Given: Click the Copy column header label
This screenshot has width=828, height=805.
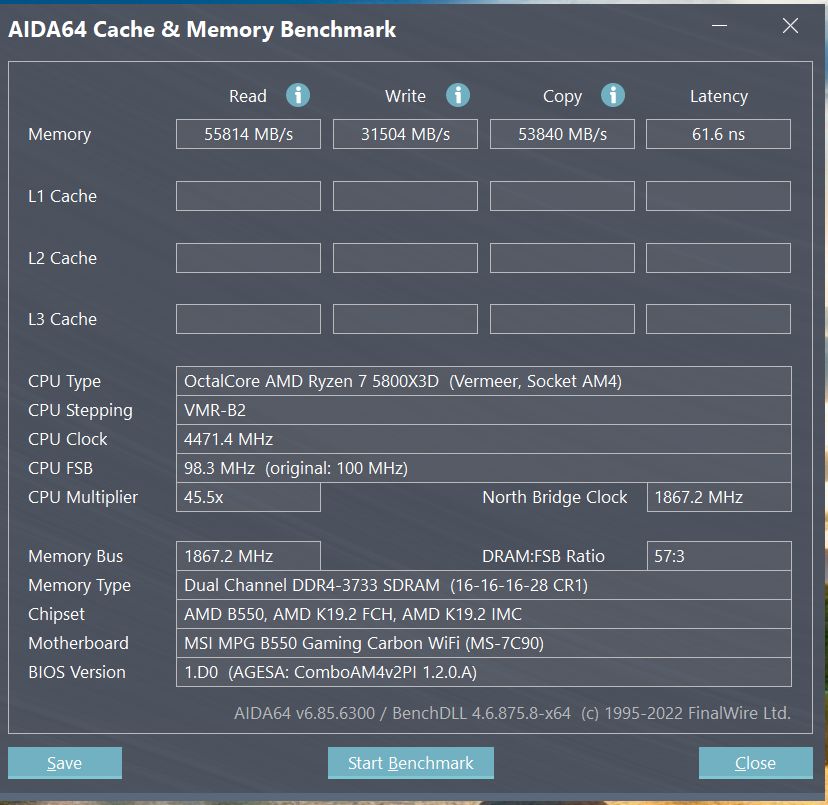Looking at the screenshot, I should [562, 97].
